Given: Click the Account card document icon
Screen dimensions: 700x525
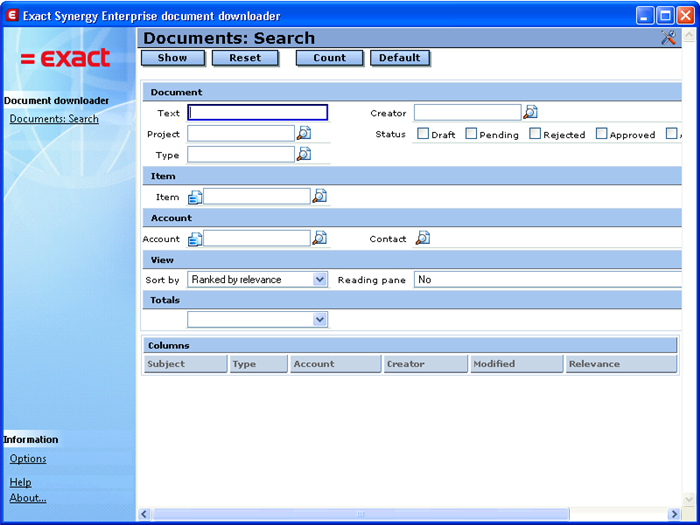Looking at the screenshot, I should (195, 239).
